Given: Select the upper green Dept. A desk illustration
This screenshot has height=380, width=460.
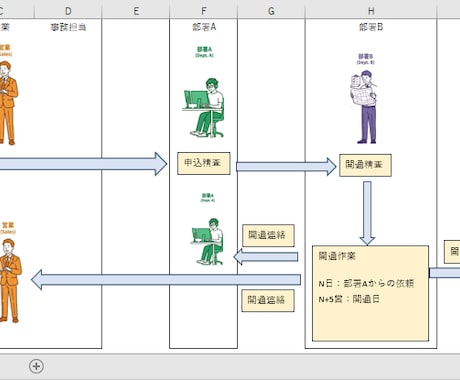Looking at the screenshot, I should [204, 108].
